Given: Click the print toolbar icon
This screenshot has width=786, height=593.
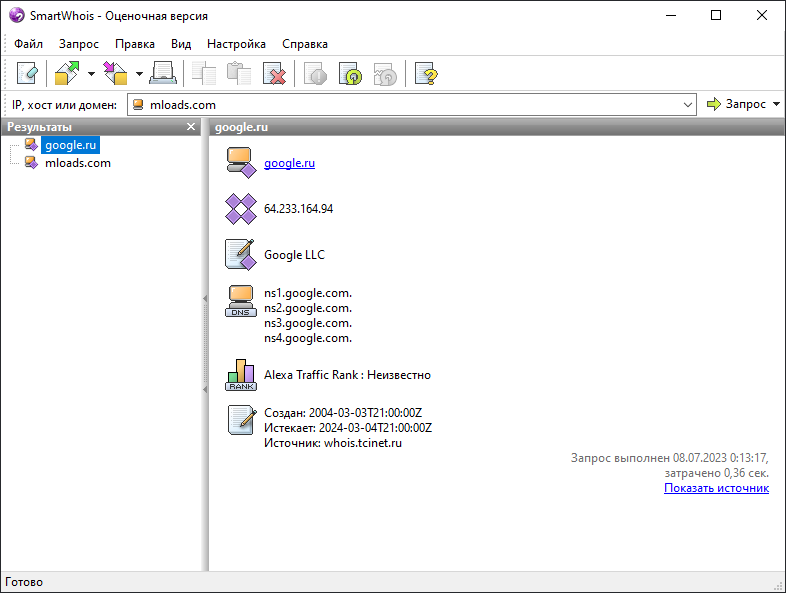Looking at the screenshot, I should tap(163, 74).
